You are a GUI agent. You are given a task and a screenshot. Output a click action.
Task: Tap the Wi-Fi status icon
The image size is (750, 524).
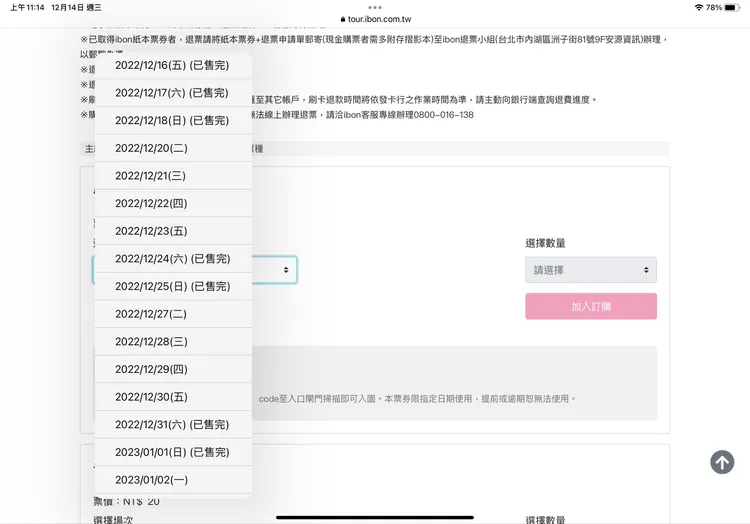[698, 7]
